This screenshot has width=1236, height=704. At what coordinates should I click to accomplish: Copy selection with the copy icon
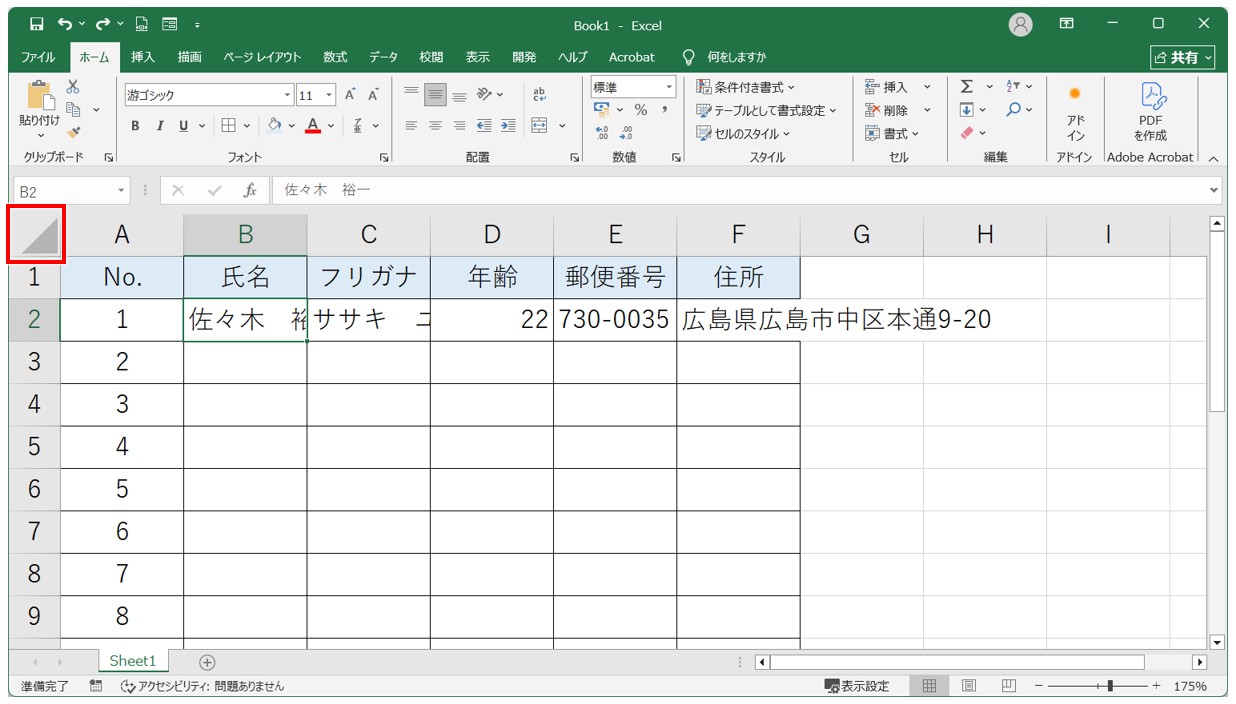tap(73, 109)
